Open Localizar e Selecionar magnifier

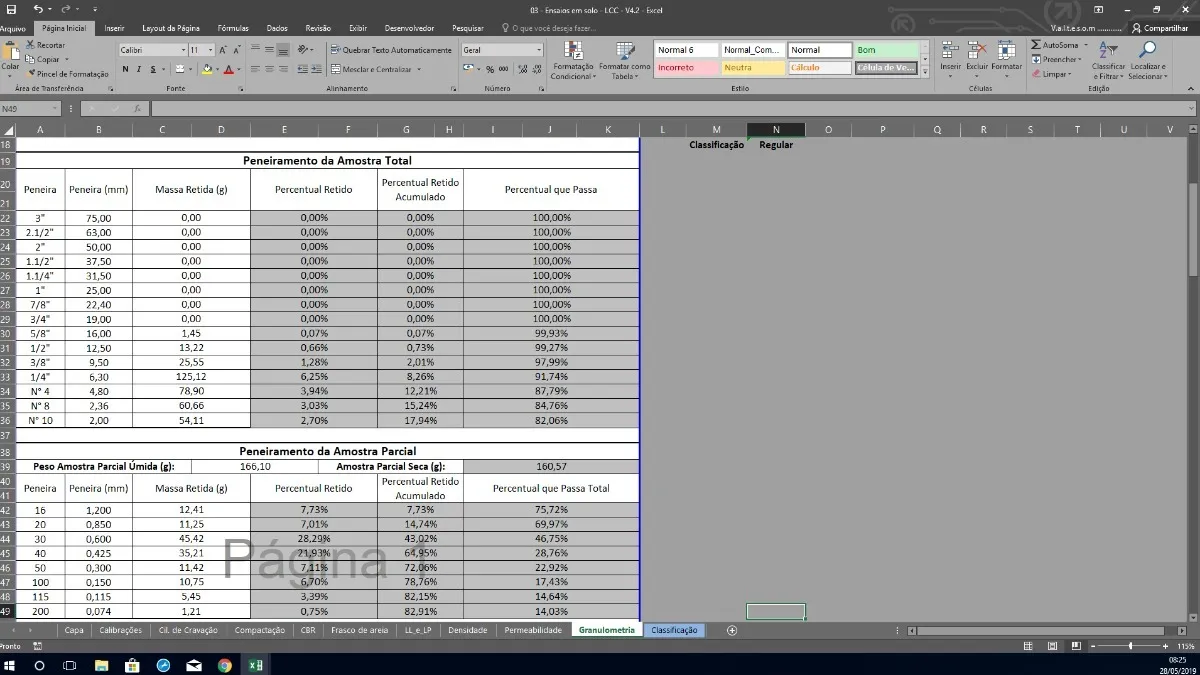pyautogui.click(x=1147, y=50)
